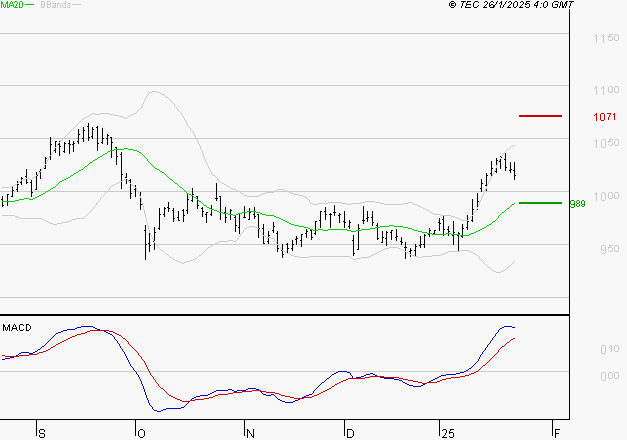Click the O month axis label
This screenshot has height=440, width=627.
pyautogui.click(x=141, y=434)
